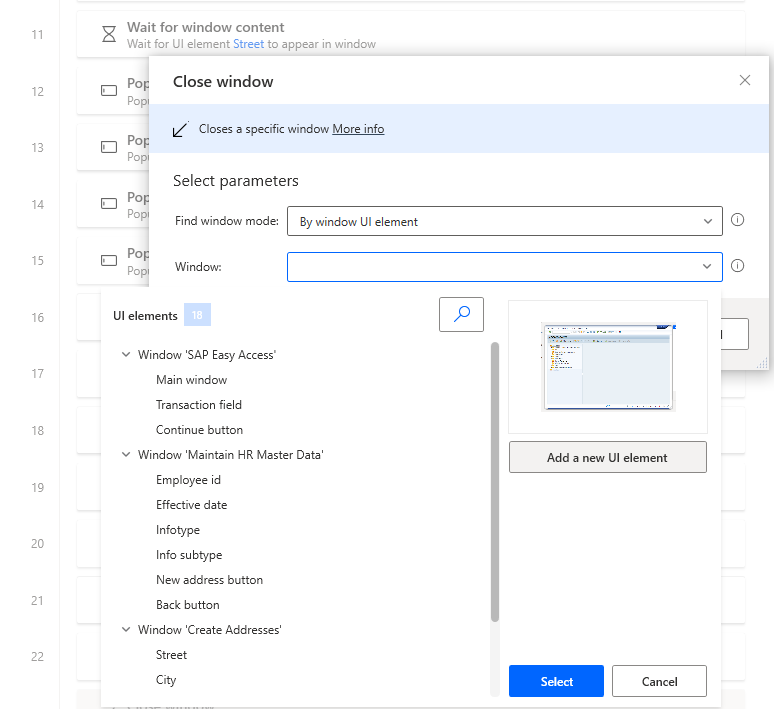Select Continue button tree item
Viewport: 774px width, 709px height.
coord(199,430)
